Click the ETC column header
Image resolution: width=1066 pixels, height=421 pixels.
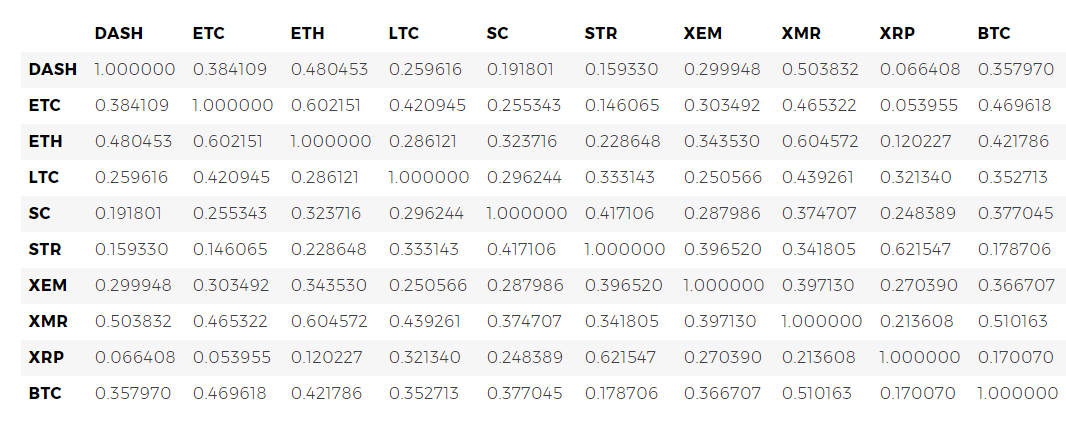(209, 33)
